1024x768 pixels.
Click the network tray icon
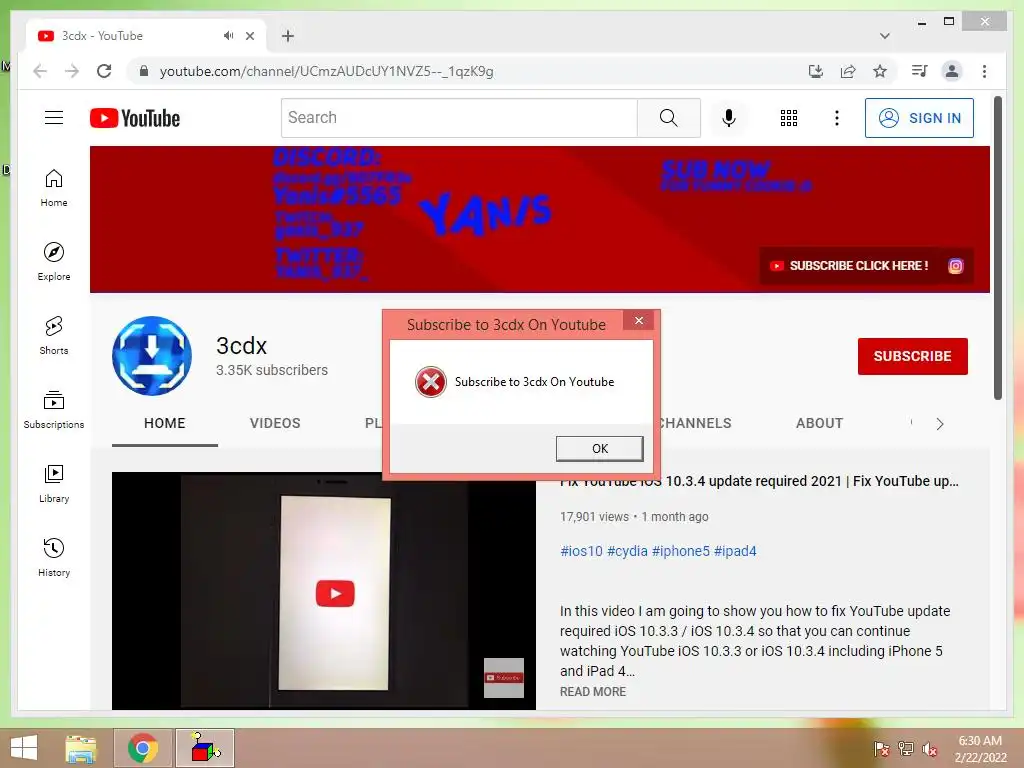(906, 749)
